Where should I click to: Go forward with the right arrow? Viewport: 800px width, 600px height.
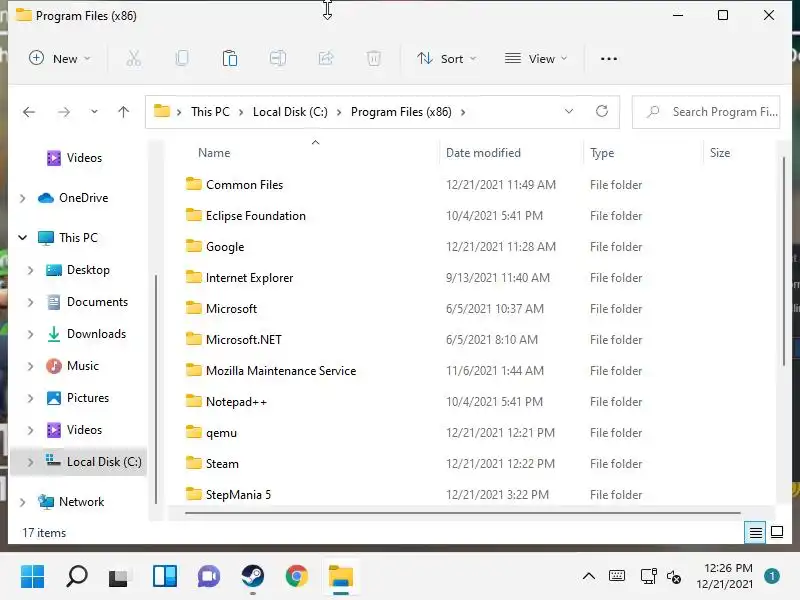click(x=64, y=112)
